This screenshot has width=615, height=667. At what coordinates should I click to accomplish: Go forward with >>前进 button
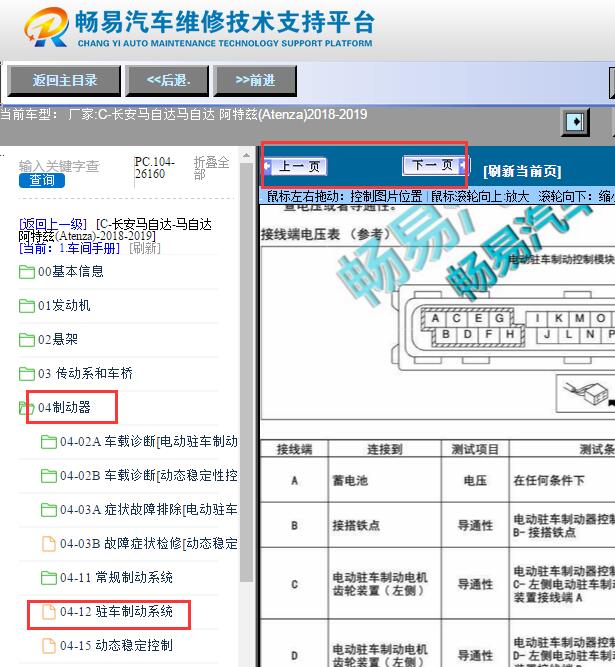pos(255,80)
